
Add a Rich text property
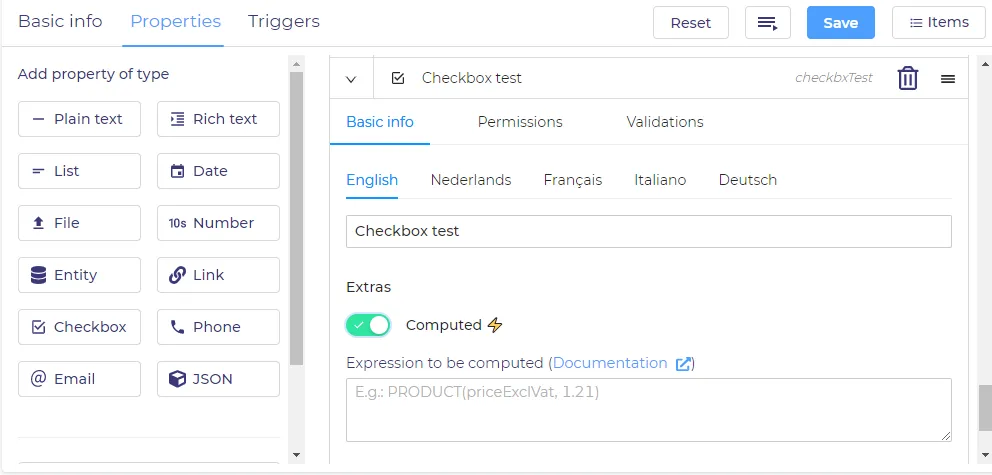218,119
